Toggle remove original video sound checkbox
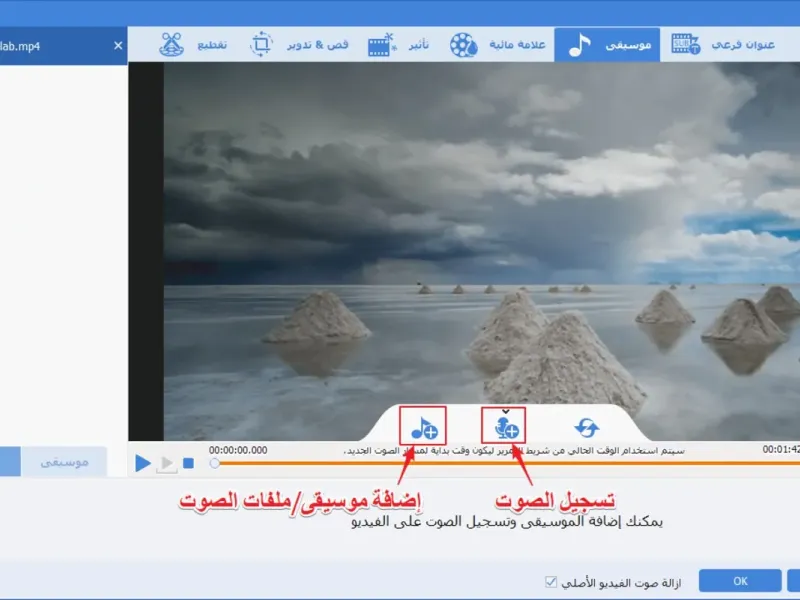 point(551,582)
